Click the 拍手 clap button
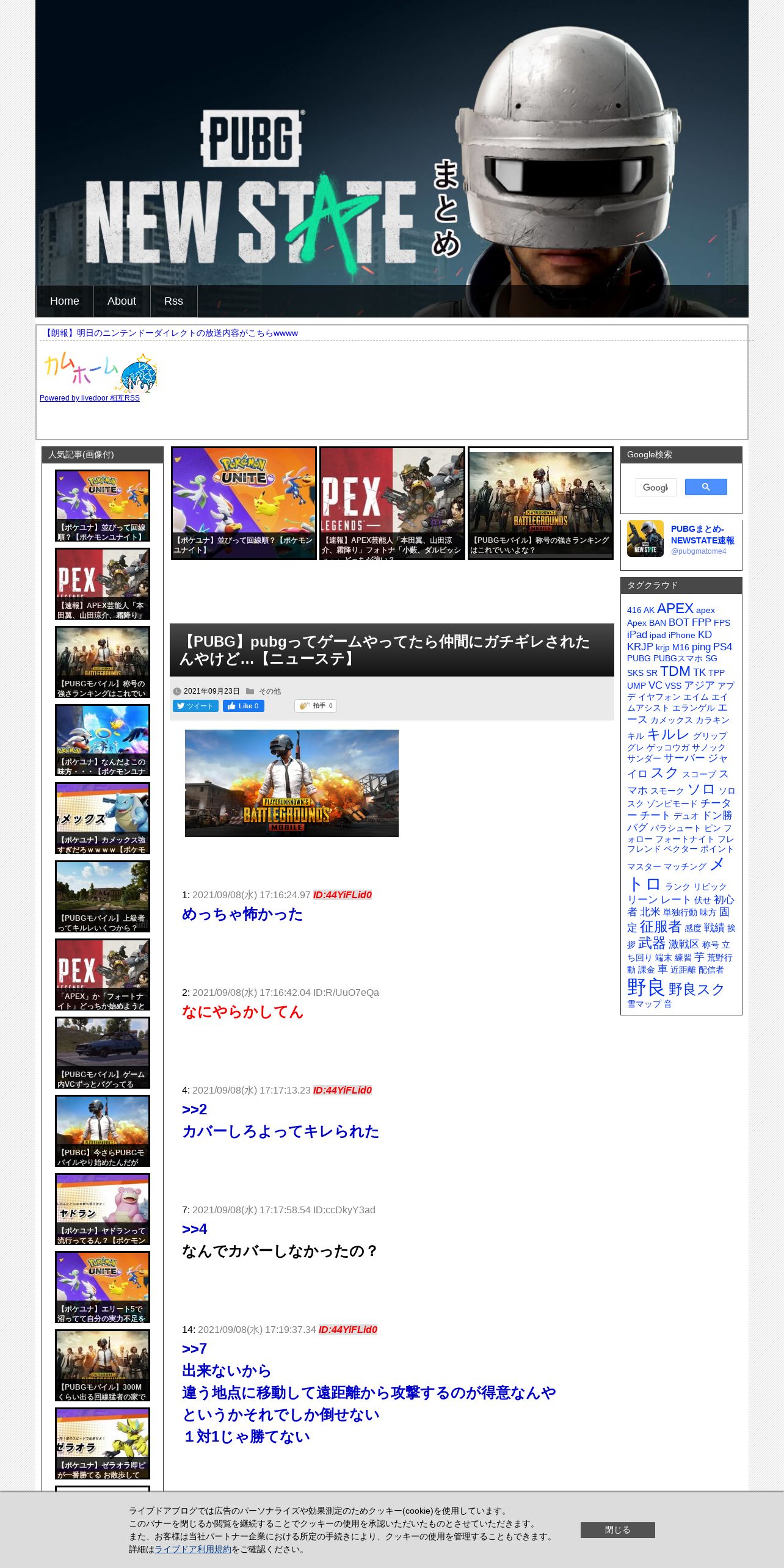The image size is (784, 1568). click(316, 706)
